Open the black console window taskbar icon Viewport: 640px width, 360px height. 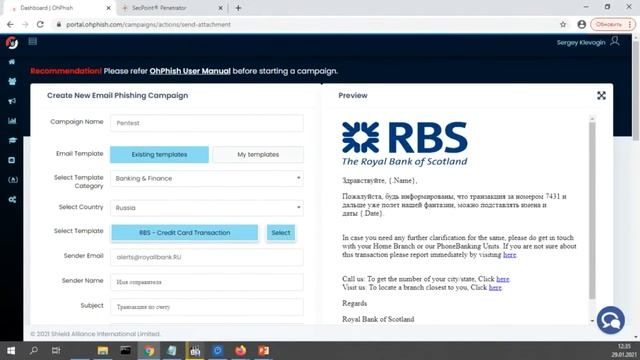pos(125,351)
